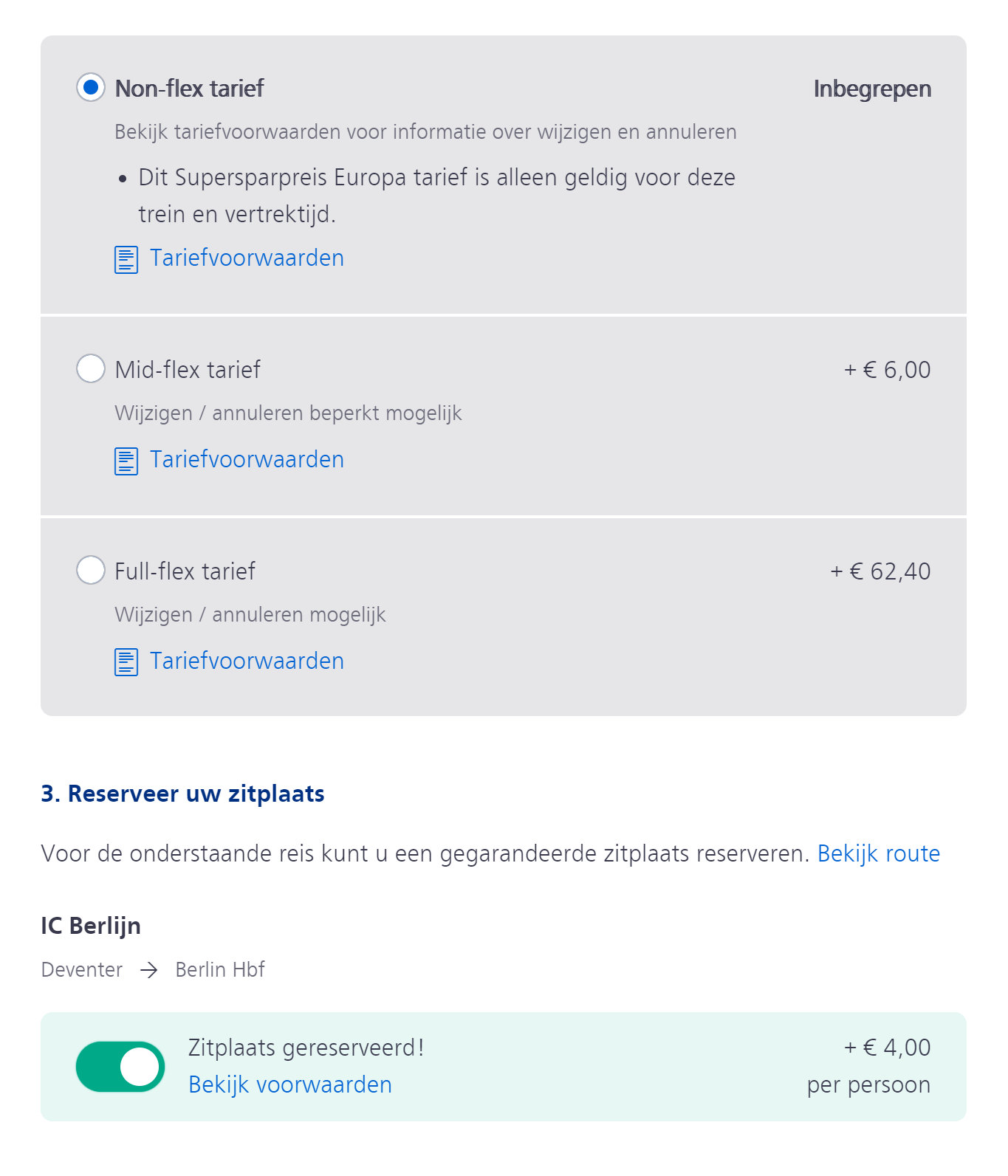Open Tariefvoorwaarden link for Full-flex tarief

point(247,661)
